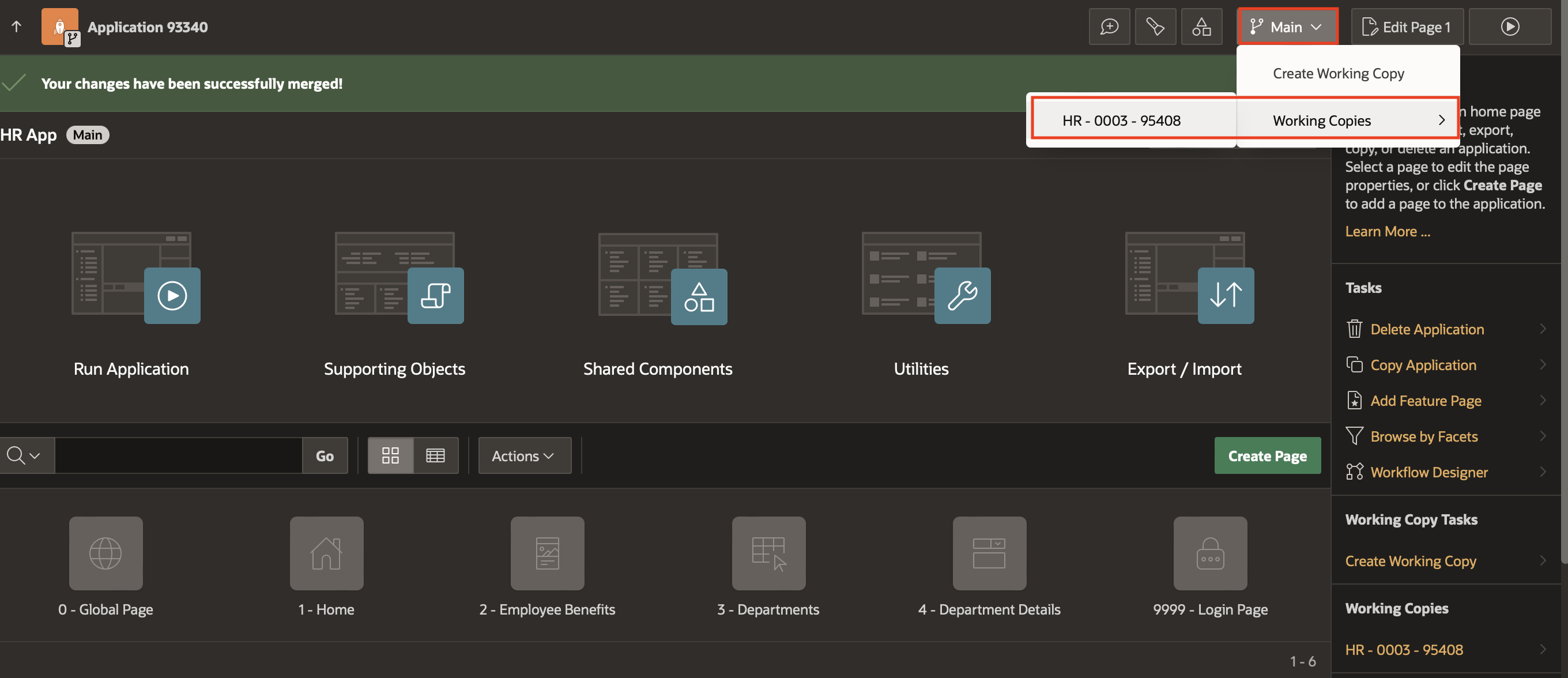Open the Export / Import arrows icon

point(1226,295)
